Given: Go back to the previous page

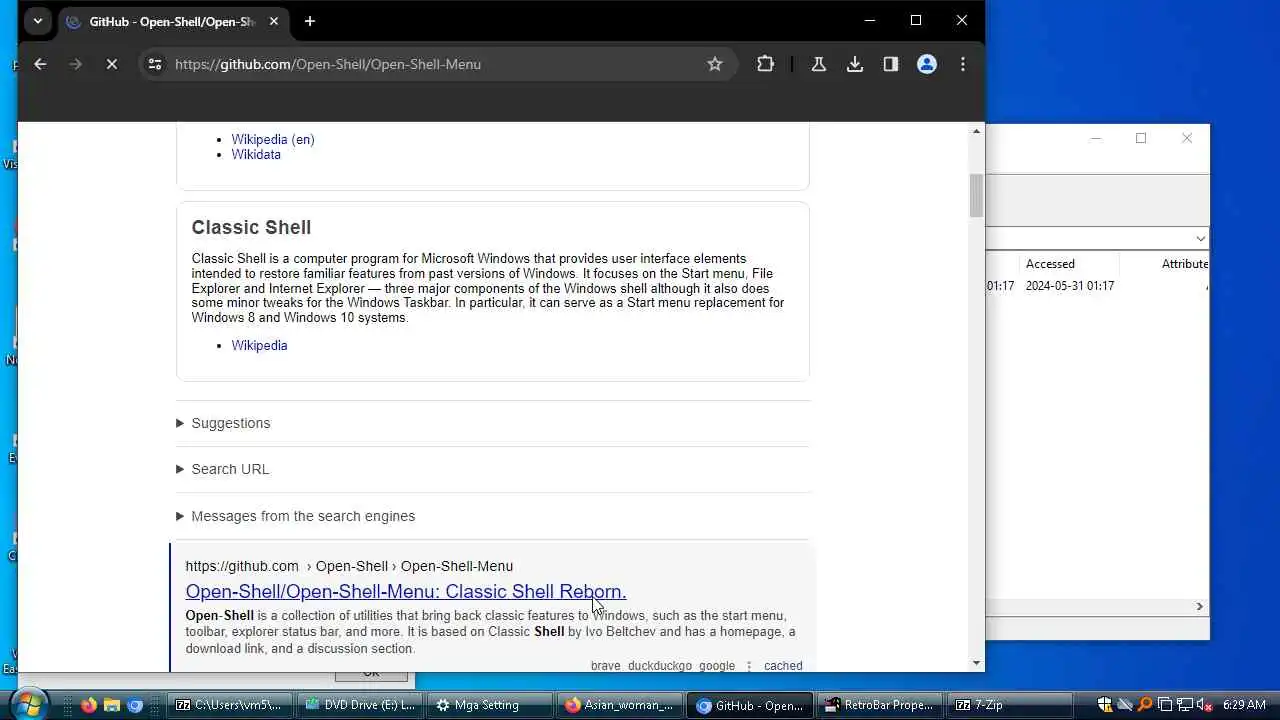Looking at the screenshot, I should pos(40,64).
